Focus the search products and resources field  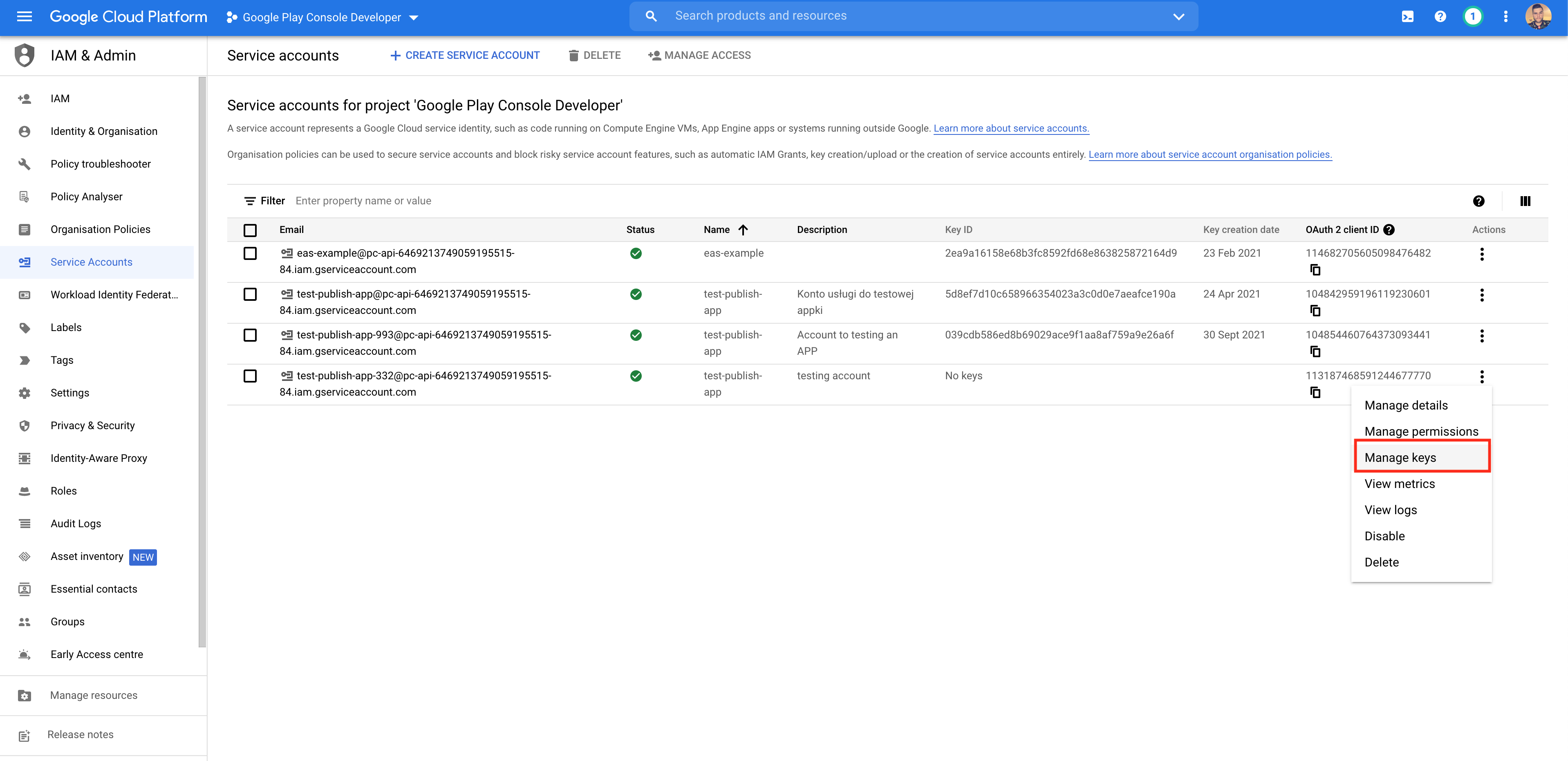(913, 16)
